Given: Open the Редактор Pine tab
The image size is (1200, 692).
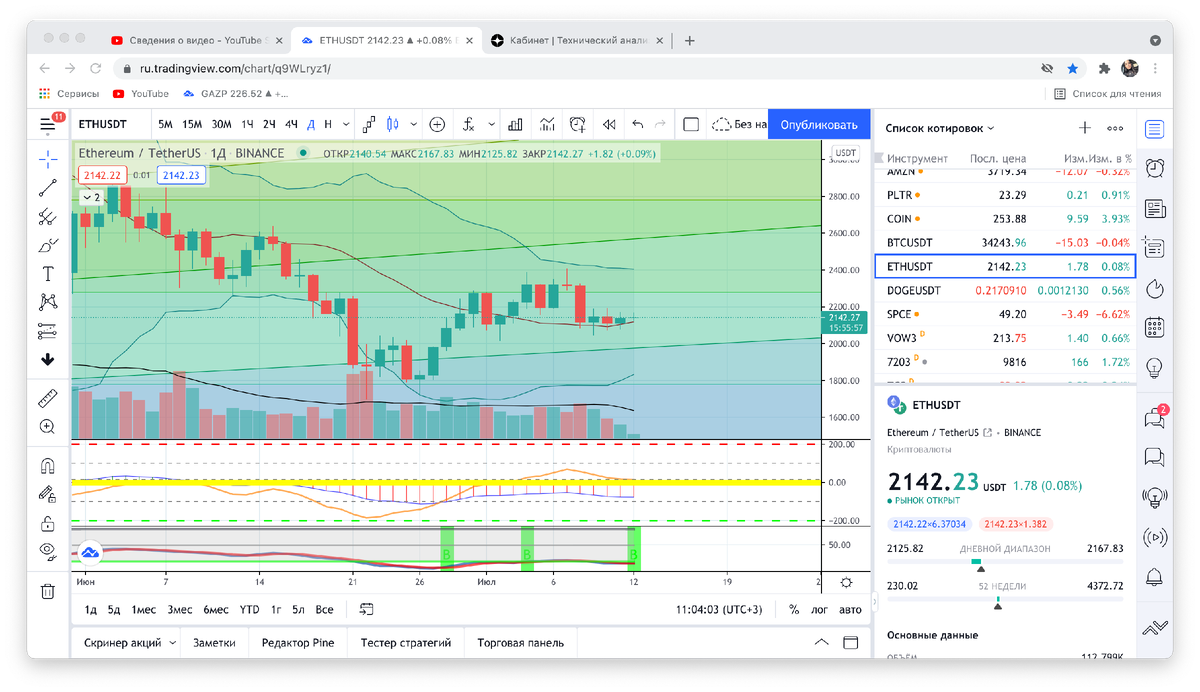Looking at the screenshot, I should pyautogui.click(x=297, y=643).
